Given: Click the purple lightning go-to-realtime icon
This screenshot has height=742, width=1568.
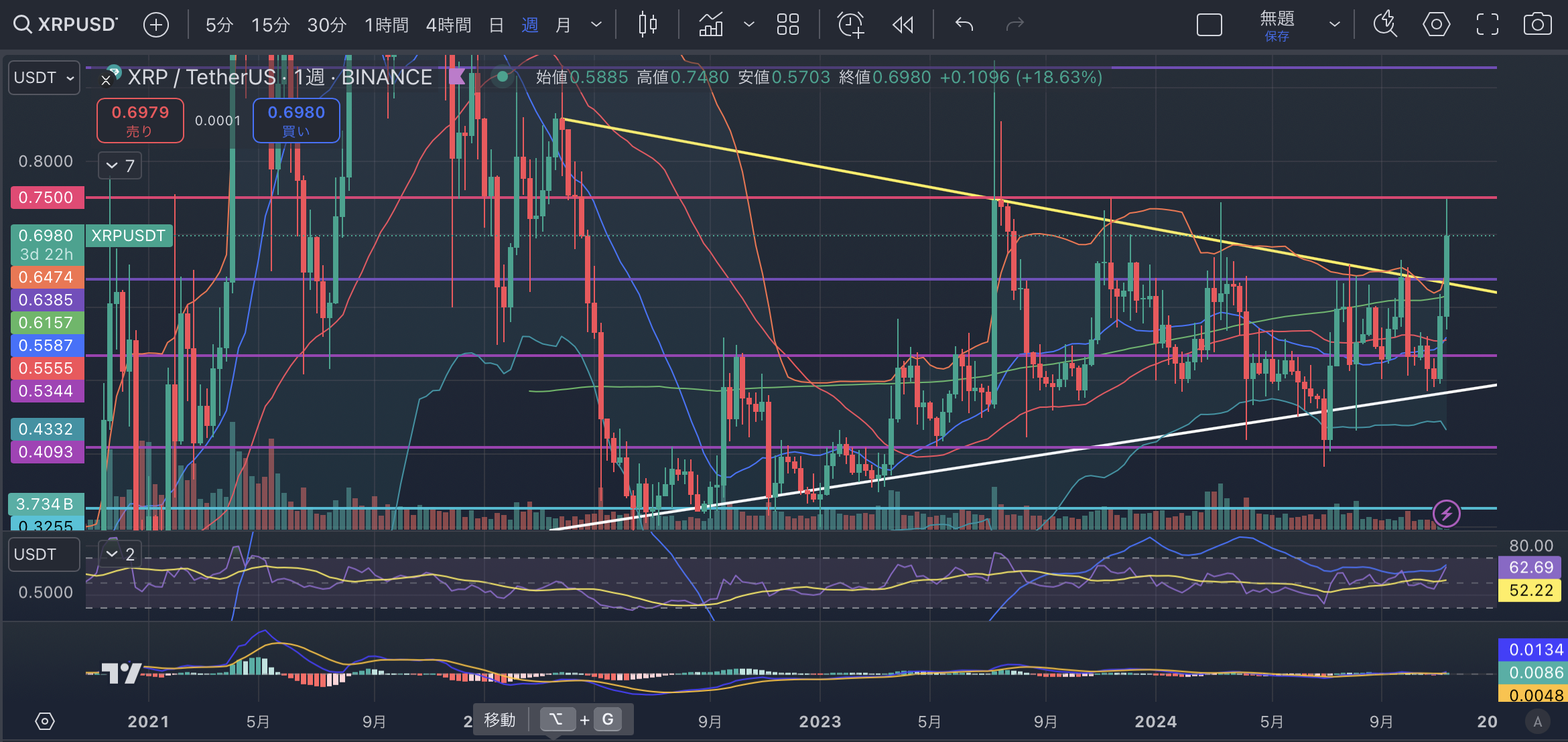Looking at the screenshot, I should click(1446, 514).
